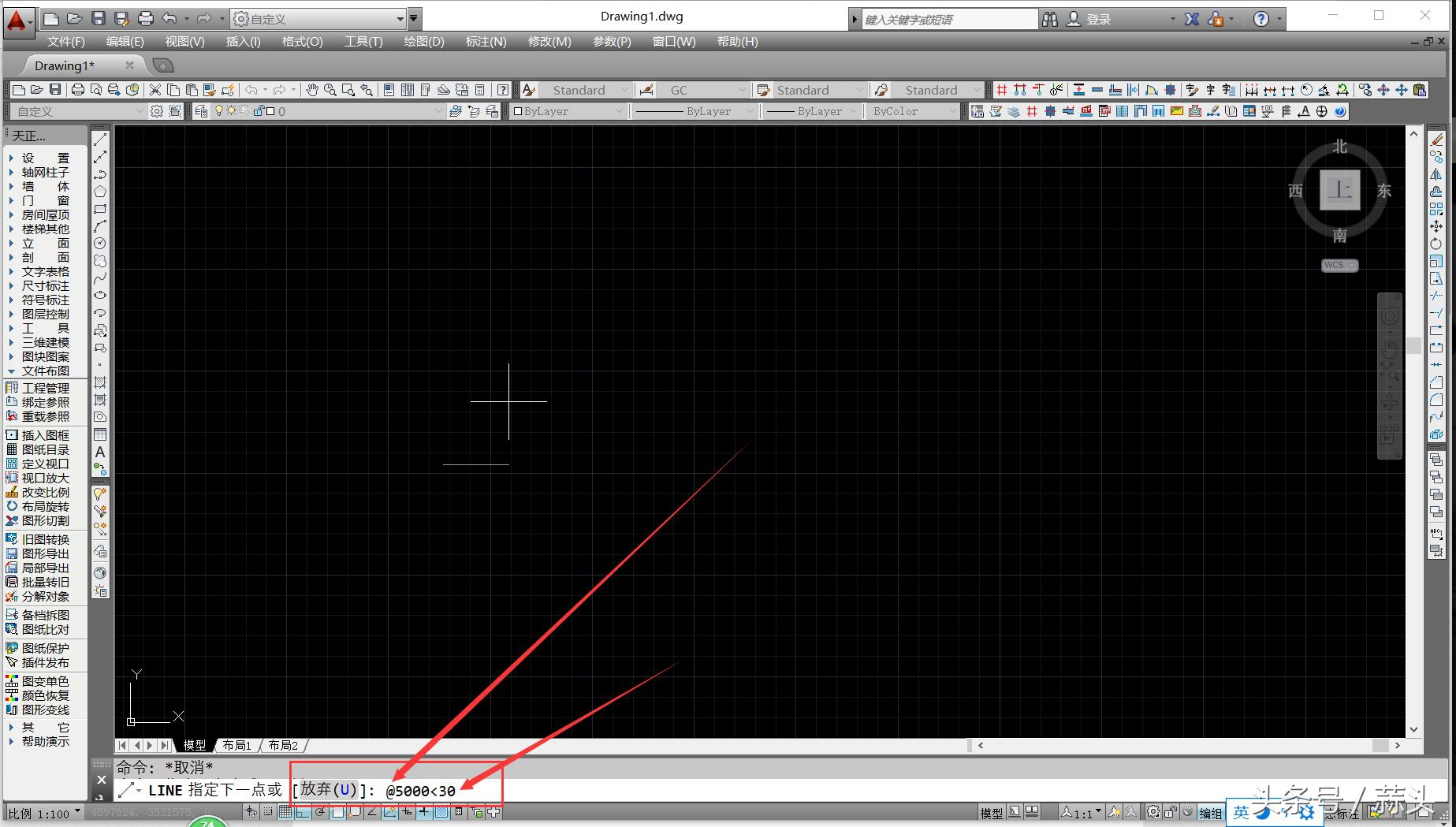Select the Array modify tool

click(1436, 209)
